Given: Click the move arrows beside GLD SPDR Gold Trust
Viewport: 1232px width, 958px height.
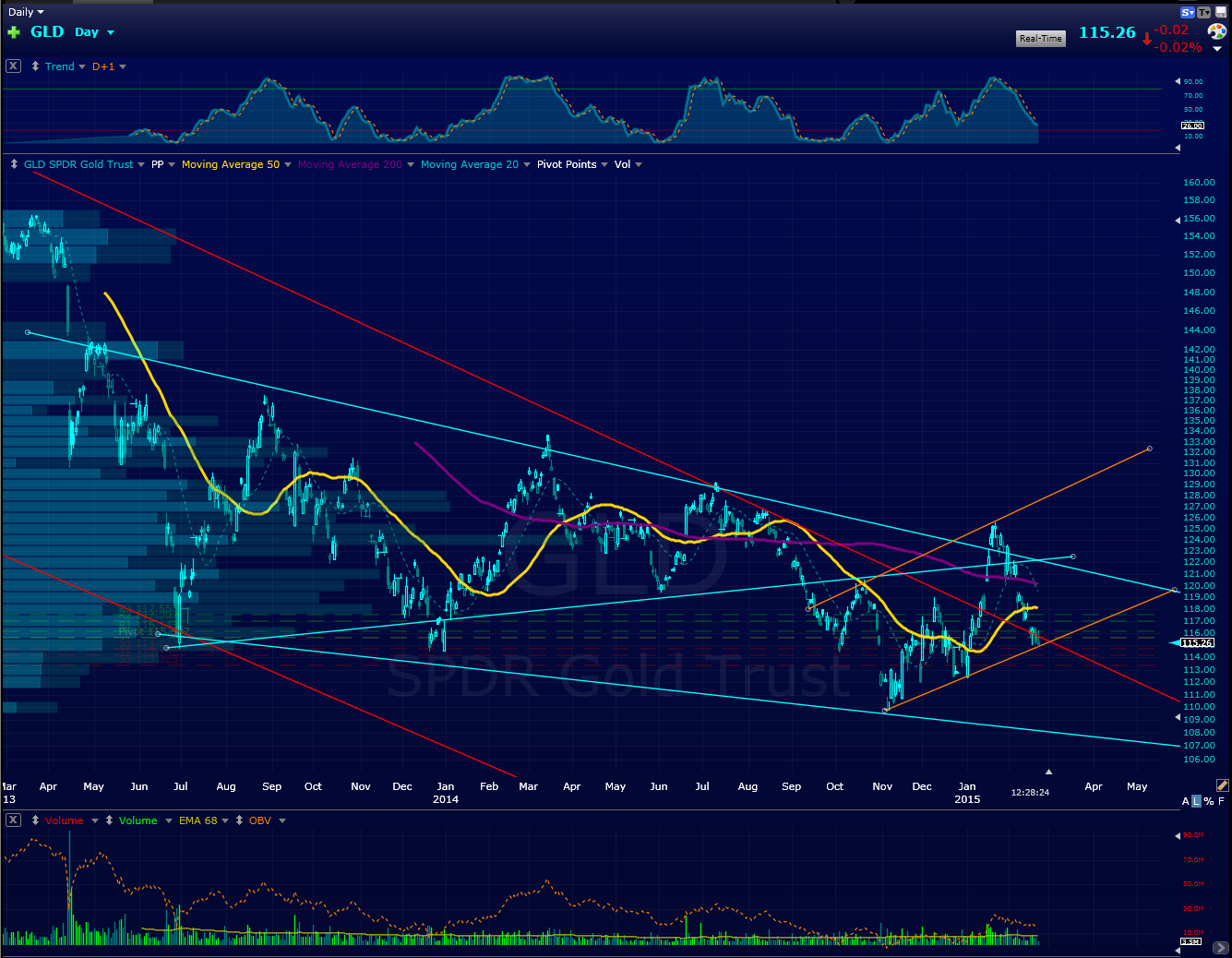Looking at the screenshot, I should [x=14, y=164].
